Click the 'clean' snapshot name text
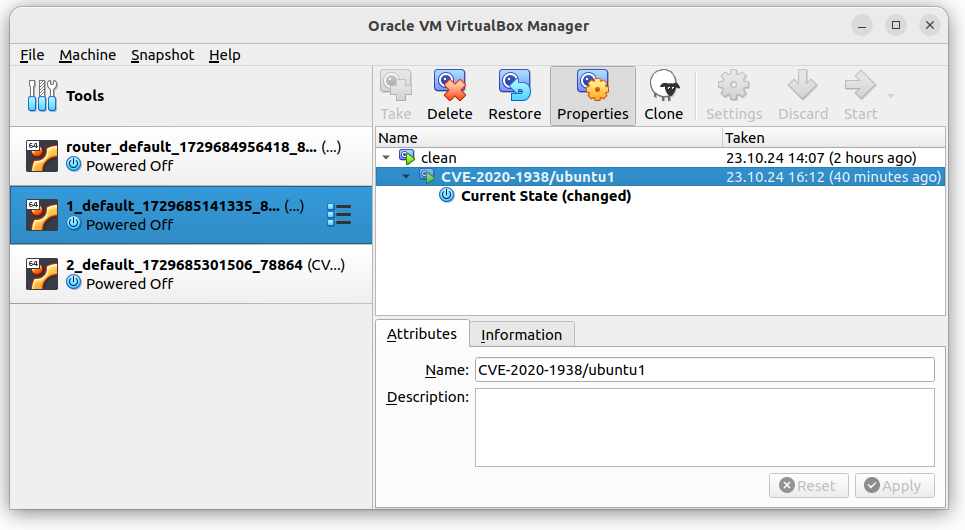965x530 pixels. 438,158
